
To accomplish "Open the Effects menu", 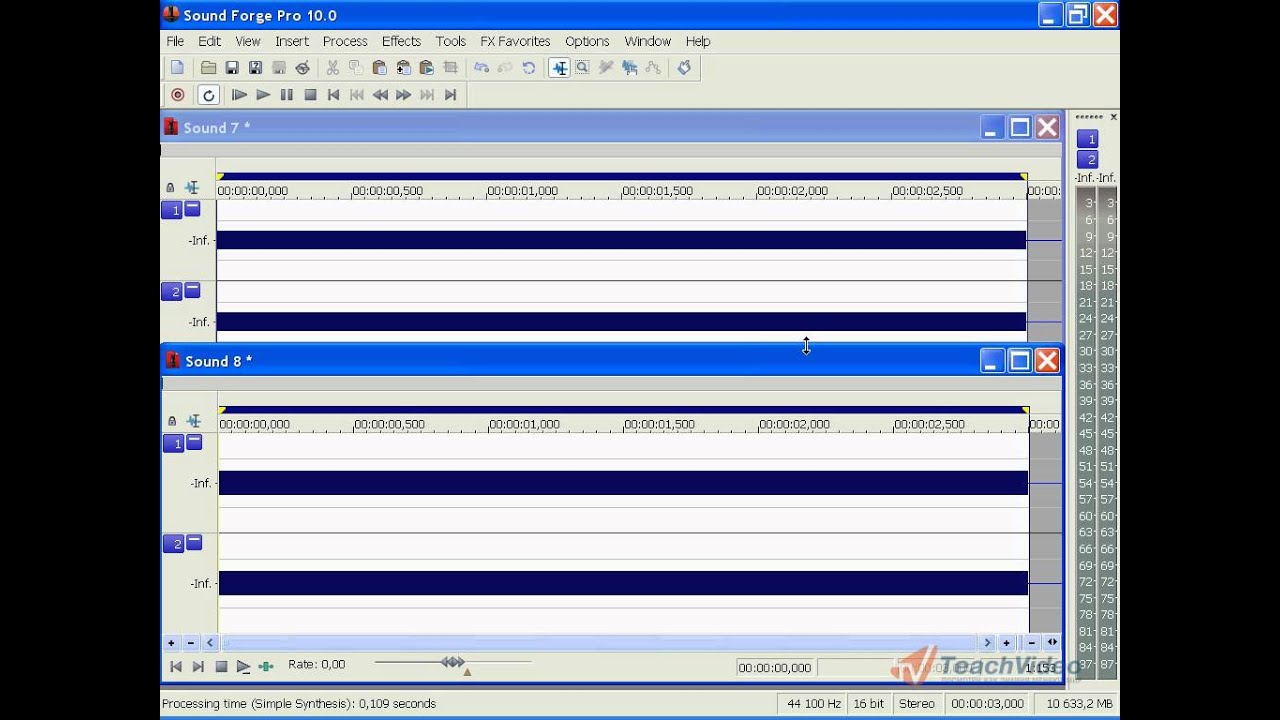I will coord(401,41).
